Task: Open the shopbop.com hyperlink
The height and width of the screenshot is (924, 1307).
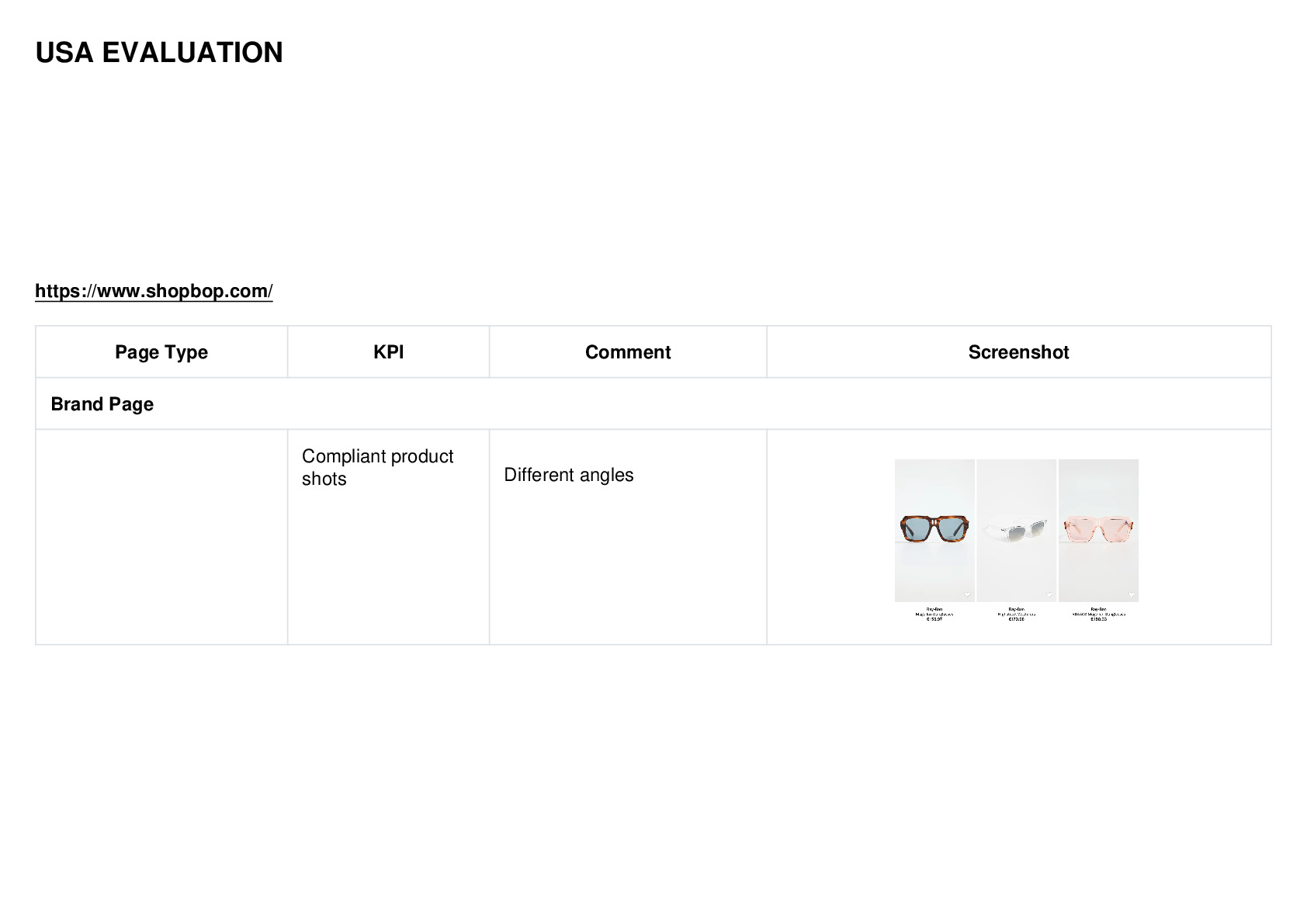Action: [154, 291]
